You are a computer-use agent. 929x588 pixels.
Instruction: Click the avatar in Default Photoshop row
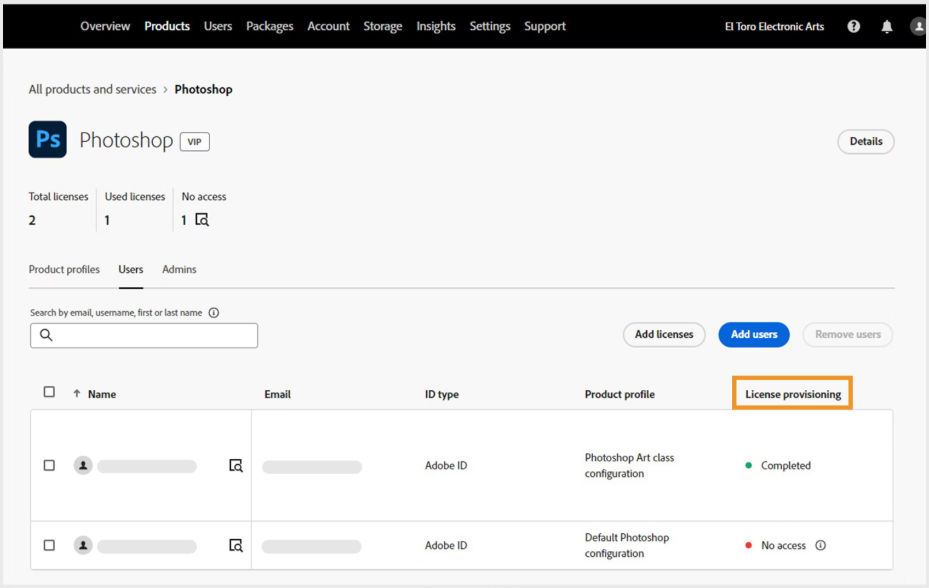83,545
